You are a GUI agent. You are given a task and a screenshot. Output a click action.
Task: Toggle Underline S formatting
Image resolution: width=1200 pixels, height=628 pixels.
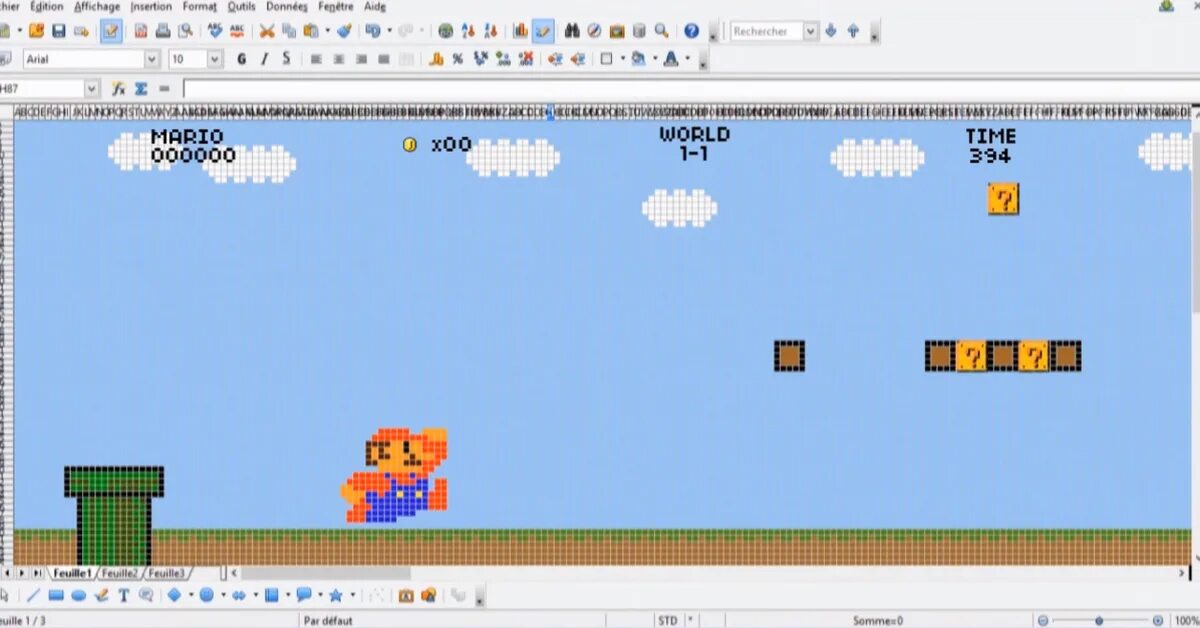coord(286,59)
